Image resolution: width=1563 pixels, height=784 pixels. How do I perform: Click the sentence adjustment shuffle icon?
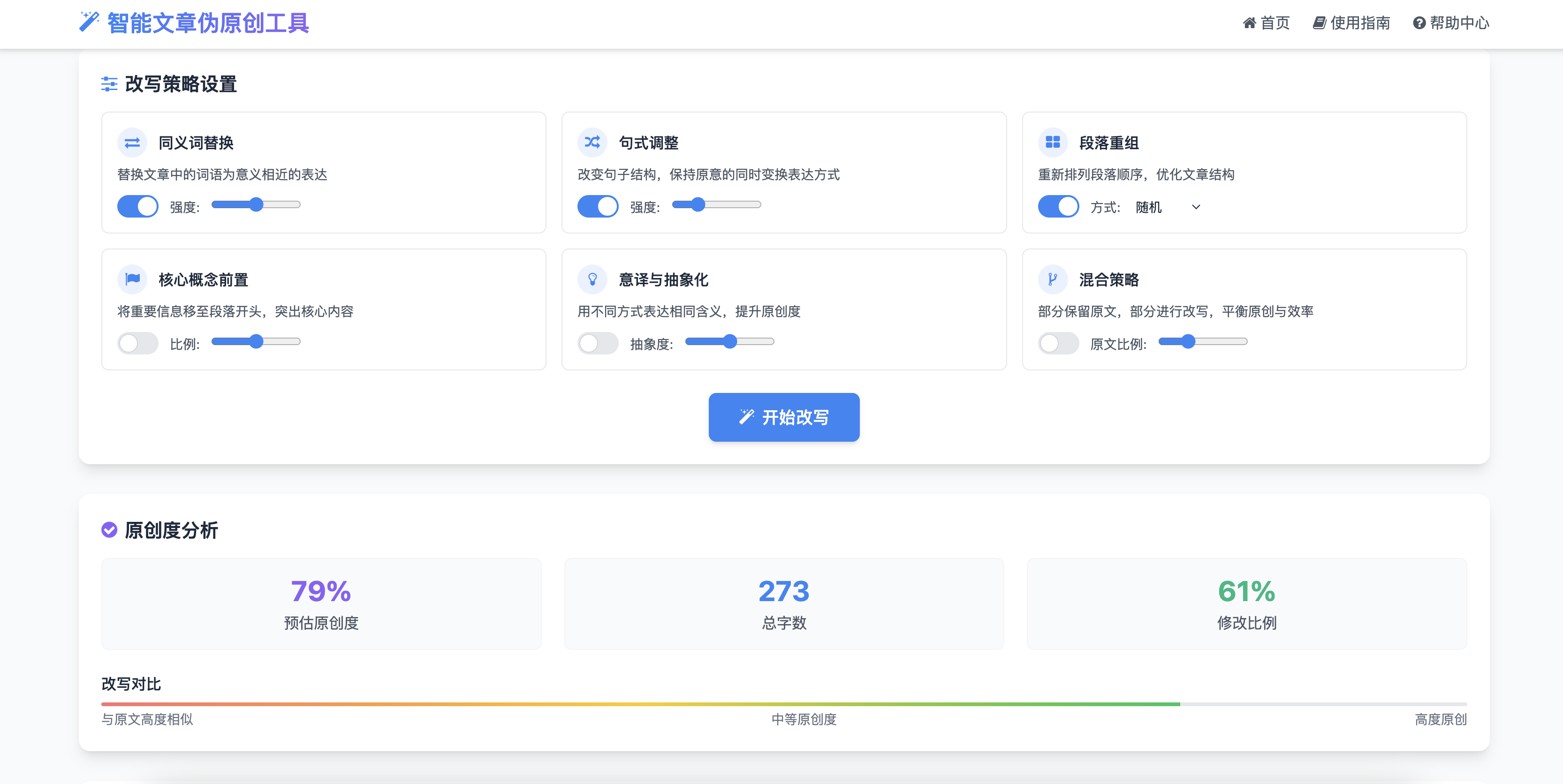[x=592, y=143]
